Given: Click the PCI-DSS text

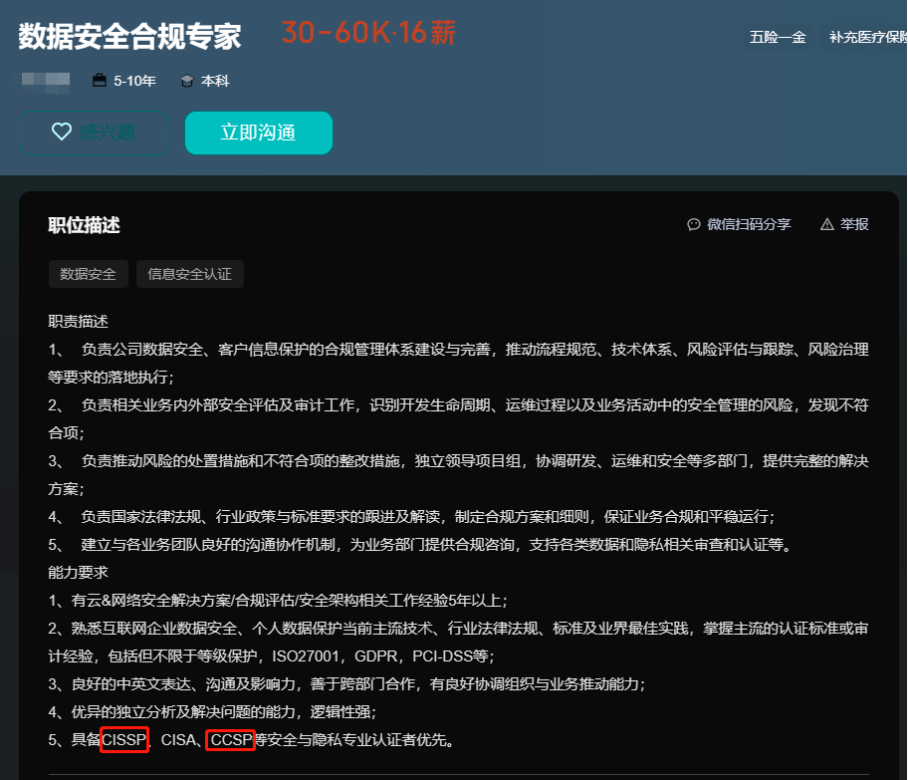Looking at the screenshot, I should [x=442, y=656].
